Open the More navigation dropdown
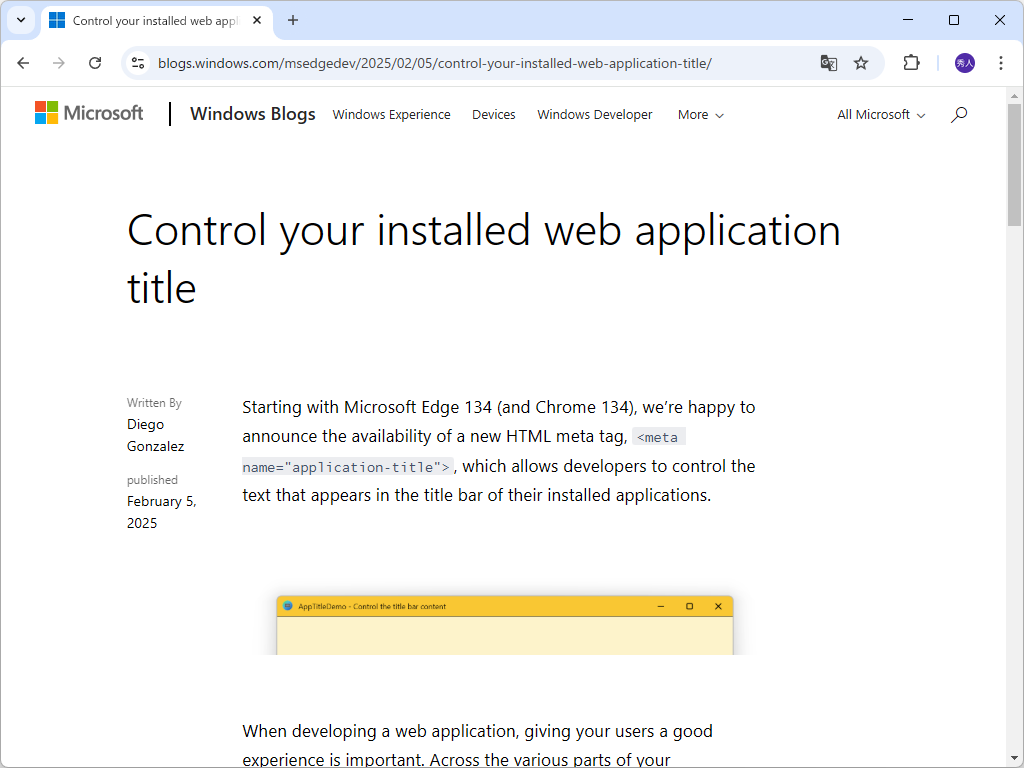This screenshot has width=1024, height=768. (700, 115)
